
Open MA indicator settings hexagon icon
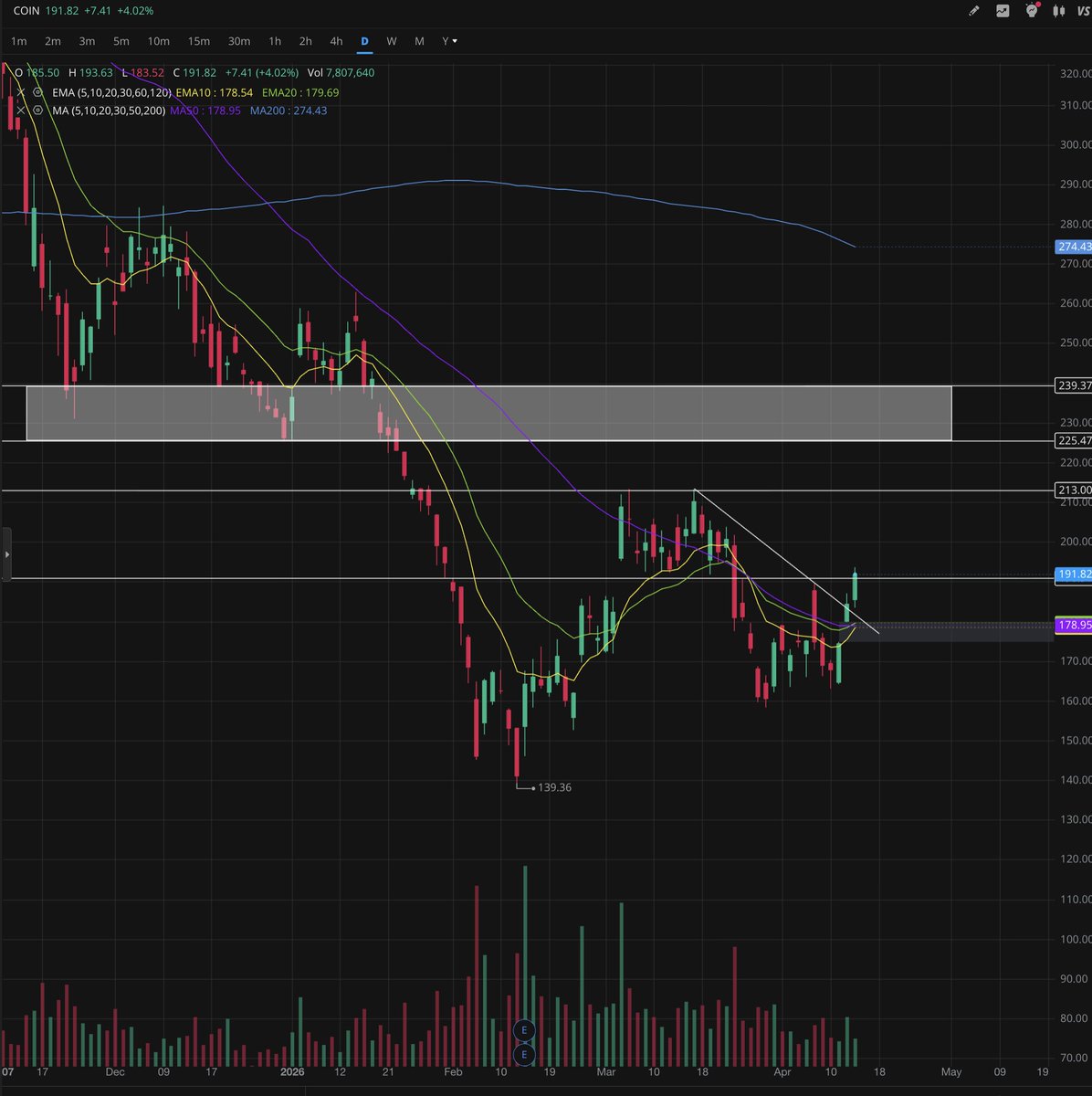click(x=37, y=111)
